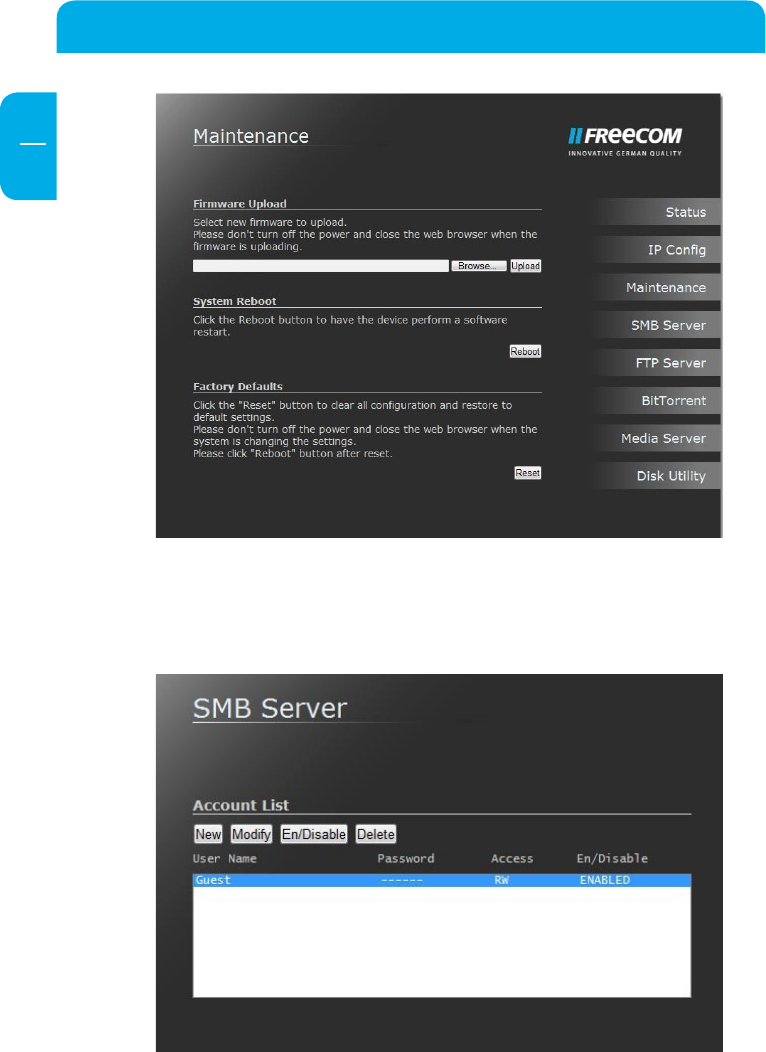The height and width of the screenshot is (1052, 766).
Task: Open the BitTorrent page
Action: pos(656,401)
